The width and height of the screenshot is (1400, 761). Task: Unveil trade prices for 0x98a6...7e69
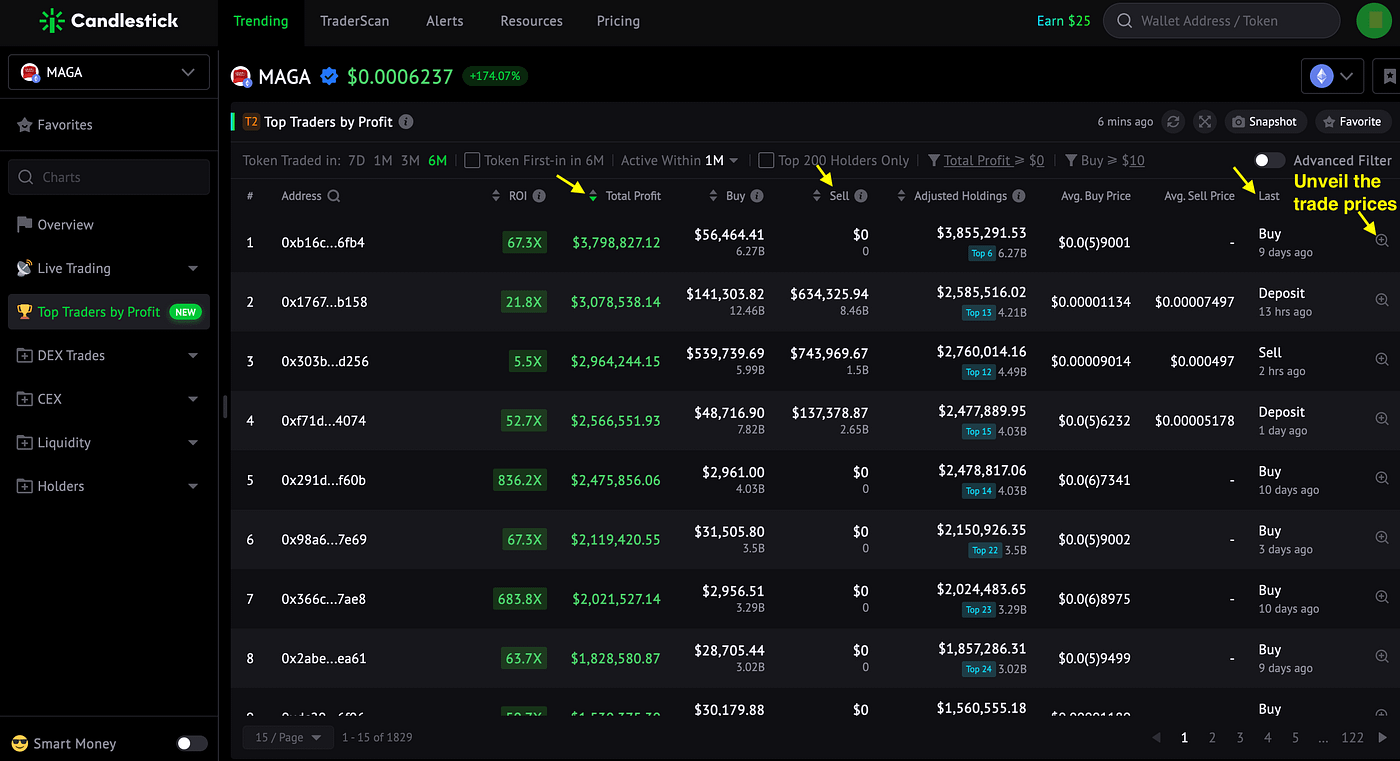[1382, 538]
